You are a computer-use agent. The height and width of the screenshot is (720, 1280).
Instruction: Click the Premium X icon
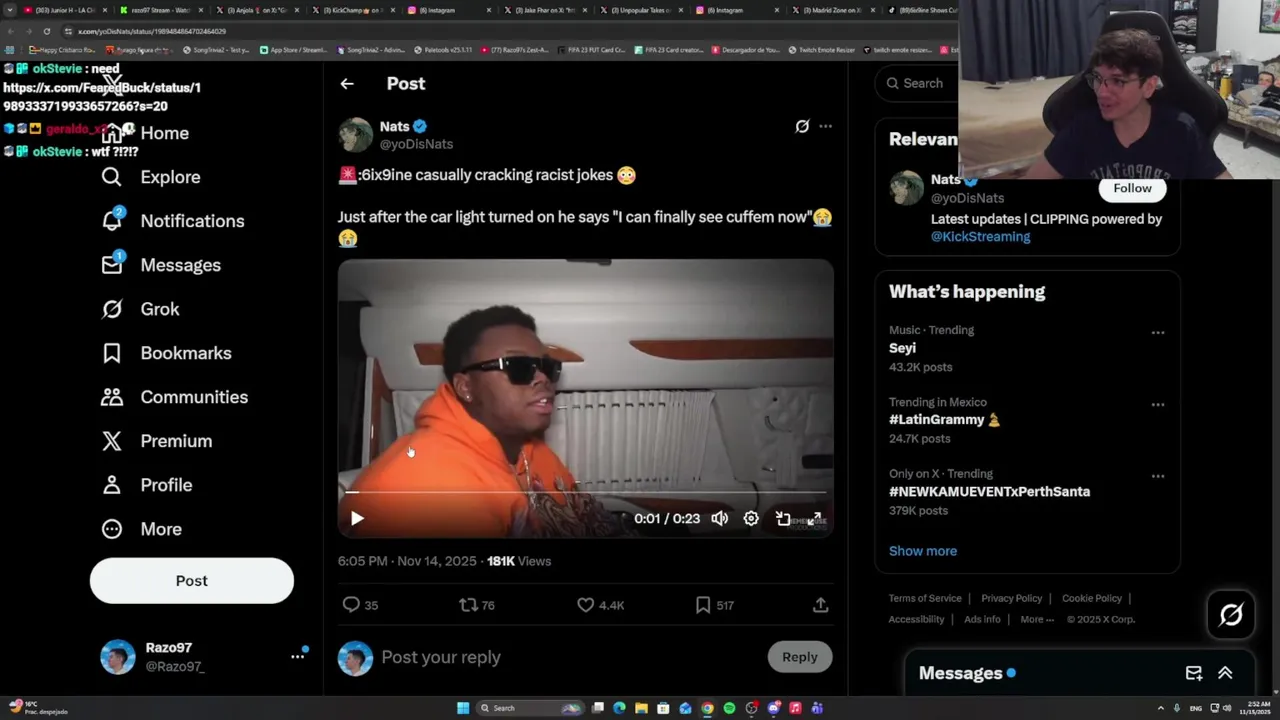(112, 441)
